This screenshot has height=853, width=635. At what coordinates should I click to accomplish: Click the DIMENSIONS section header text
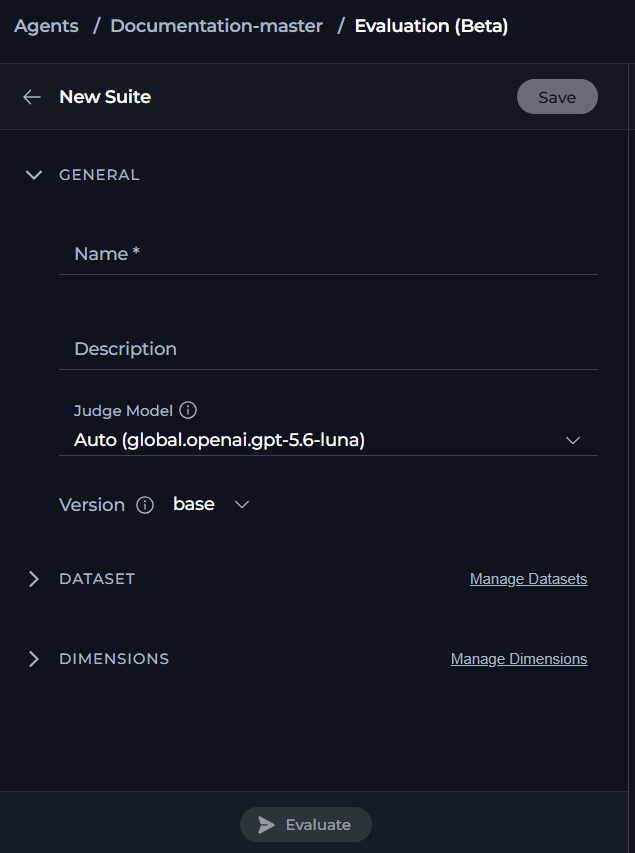coord(114,659)
